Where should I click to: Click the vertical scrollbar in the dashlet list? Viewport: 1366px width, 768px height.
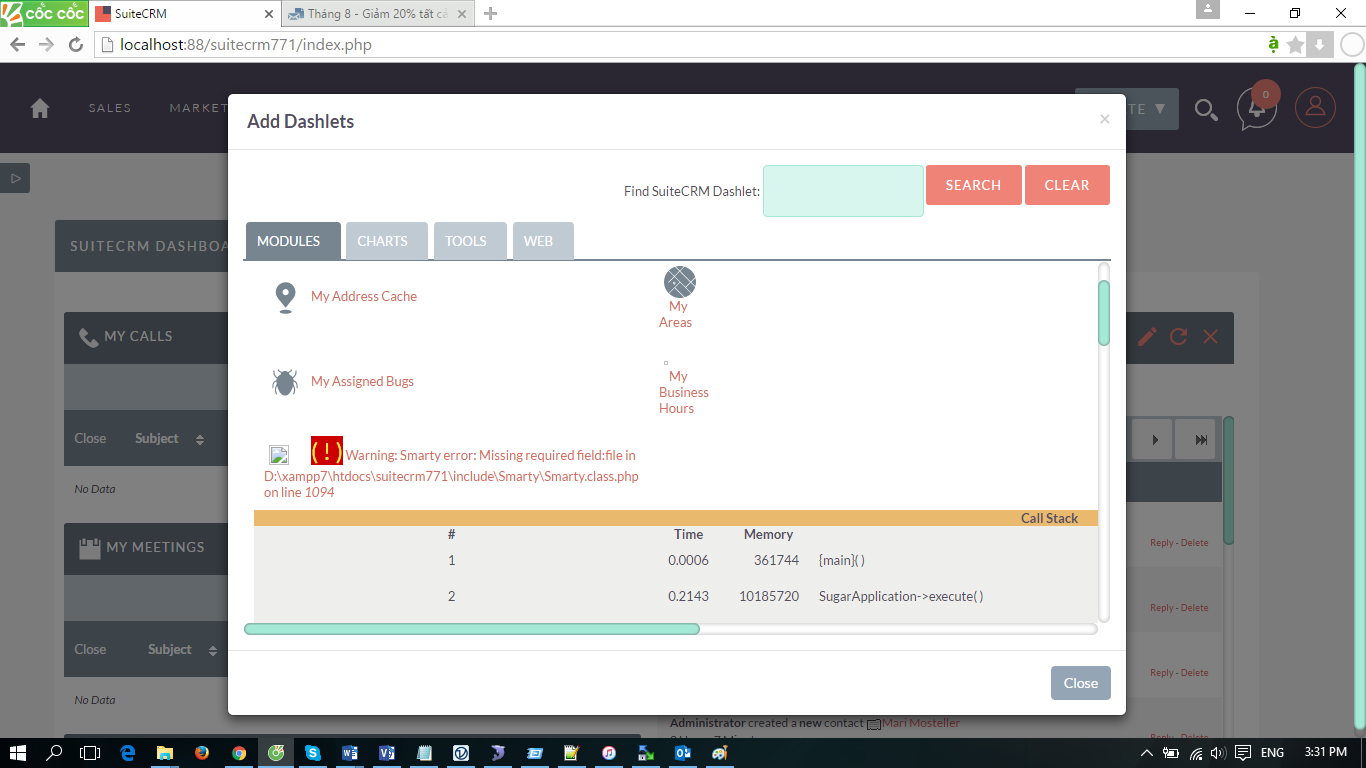[x=1104, y=313]
